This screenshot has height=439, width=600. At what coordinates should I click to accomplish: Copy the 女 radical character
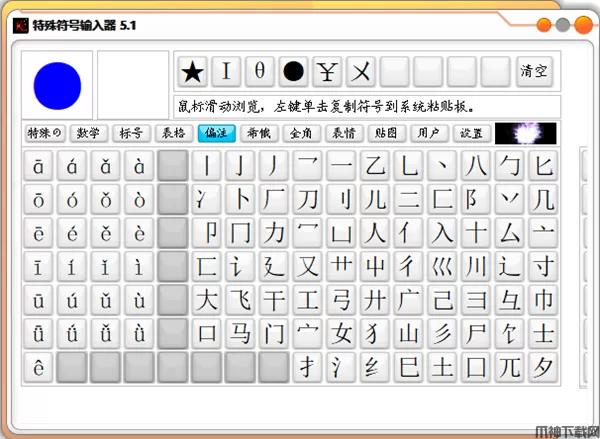pyautogui.click(x=341, y=333)
